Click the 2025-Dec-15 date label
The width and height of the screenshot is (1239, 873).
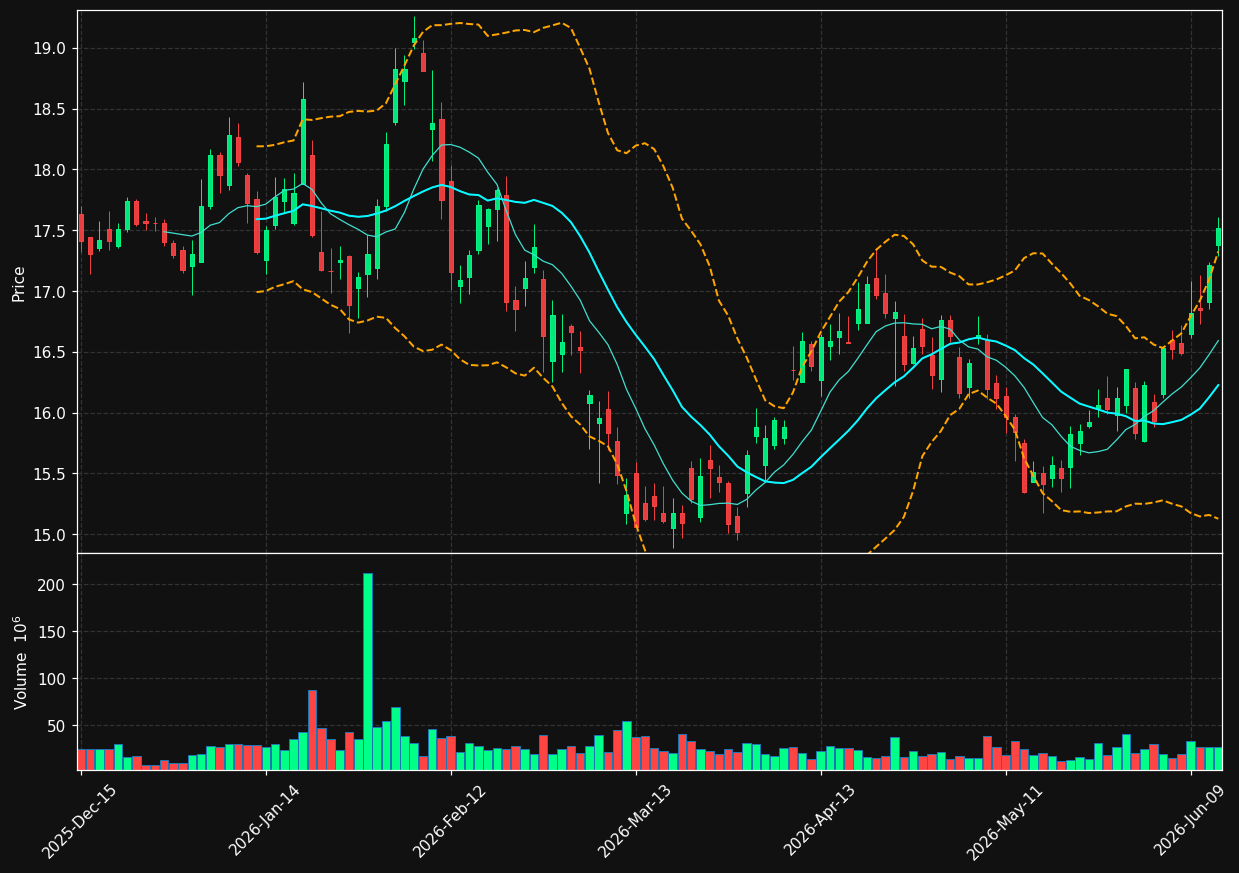(x=79, y=822)
